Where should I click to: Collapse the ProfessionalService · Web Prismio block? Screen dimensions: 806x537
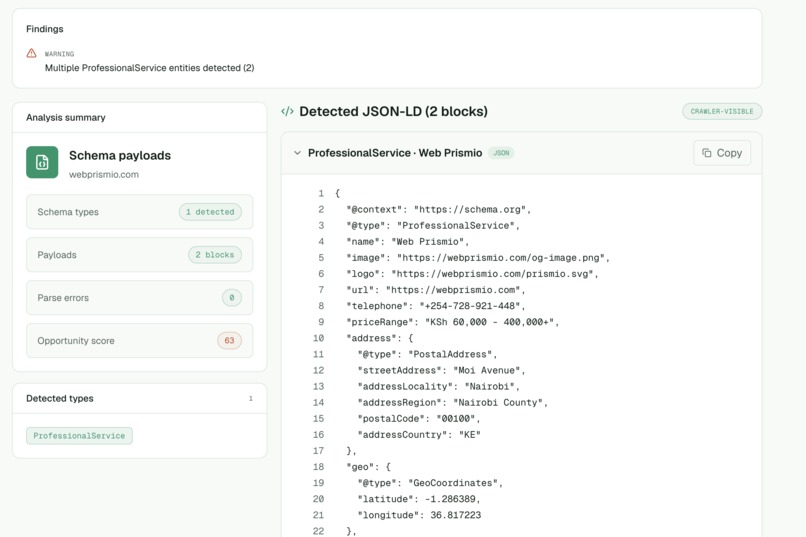pyautogui.click(x=297, y=153)
